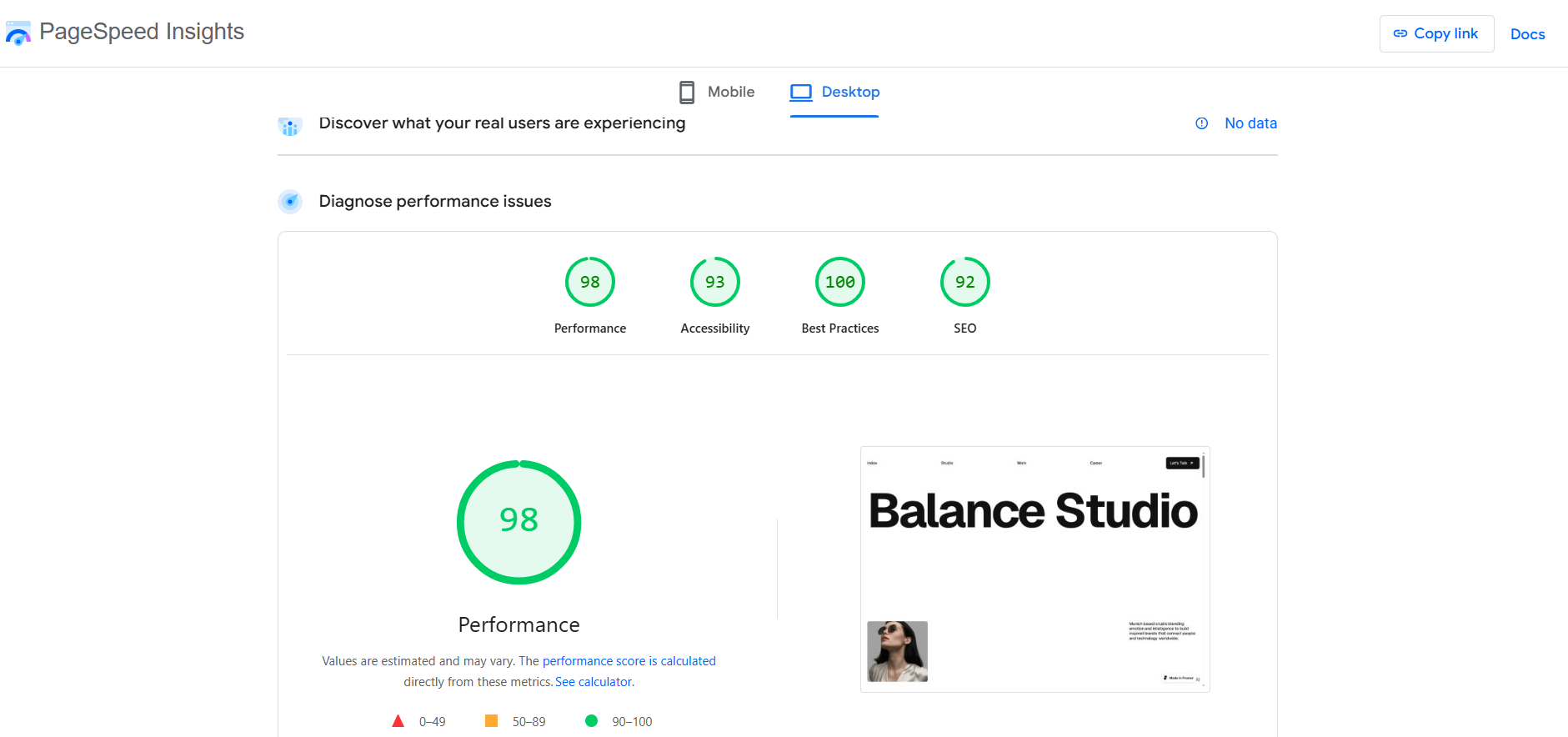Open the "performance score is calculated" link
The height and width of the screenshot is (737, 1568).
pos(629,661)
